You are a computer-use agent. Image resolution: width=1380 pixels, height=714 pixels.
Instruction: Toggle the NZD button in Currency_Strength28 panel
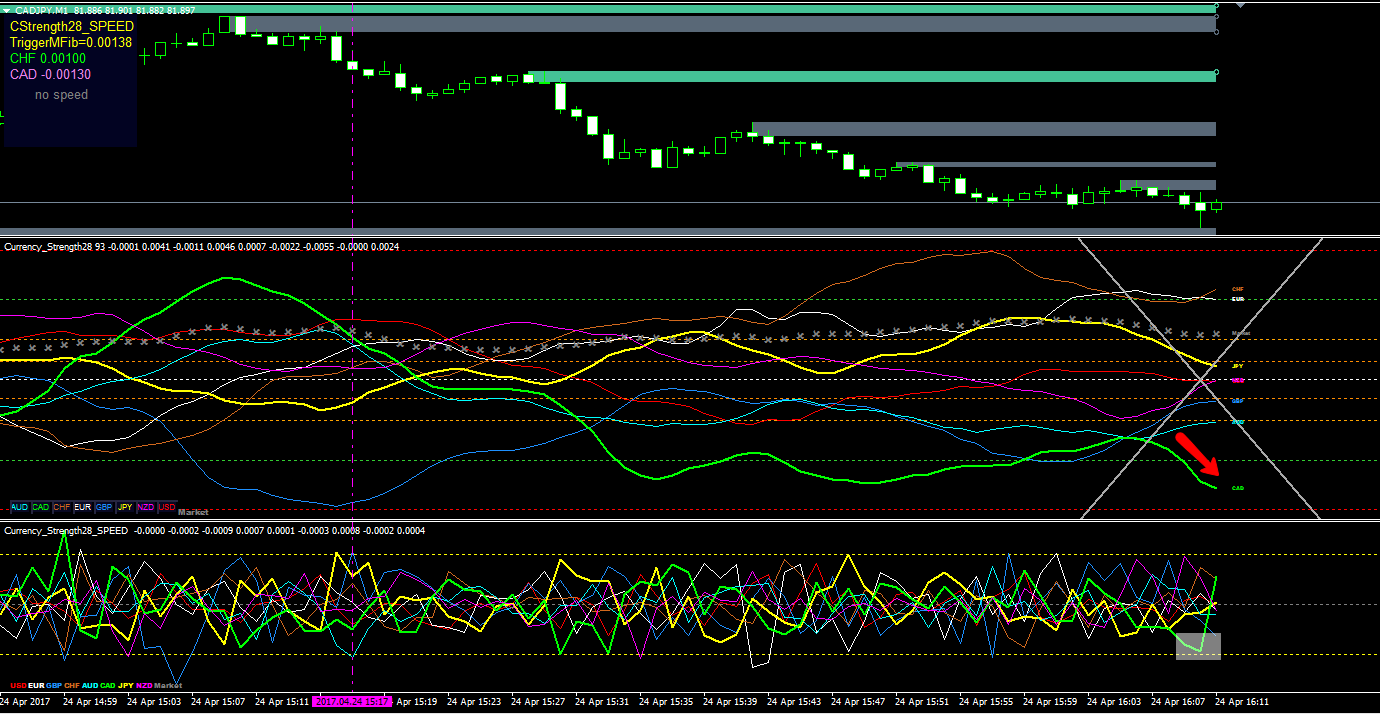[x=146, y=507]
